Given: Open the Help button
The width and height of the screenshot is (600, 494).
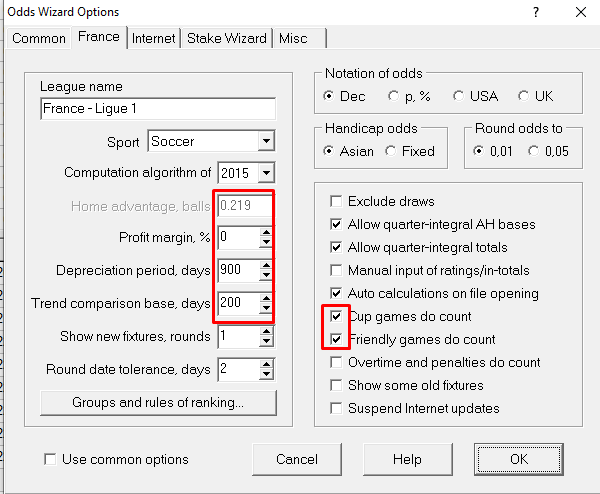Looking at the screenshot, I should [x=407, y=459].
